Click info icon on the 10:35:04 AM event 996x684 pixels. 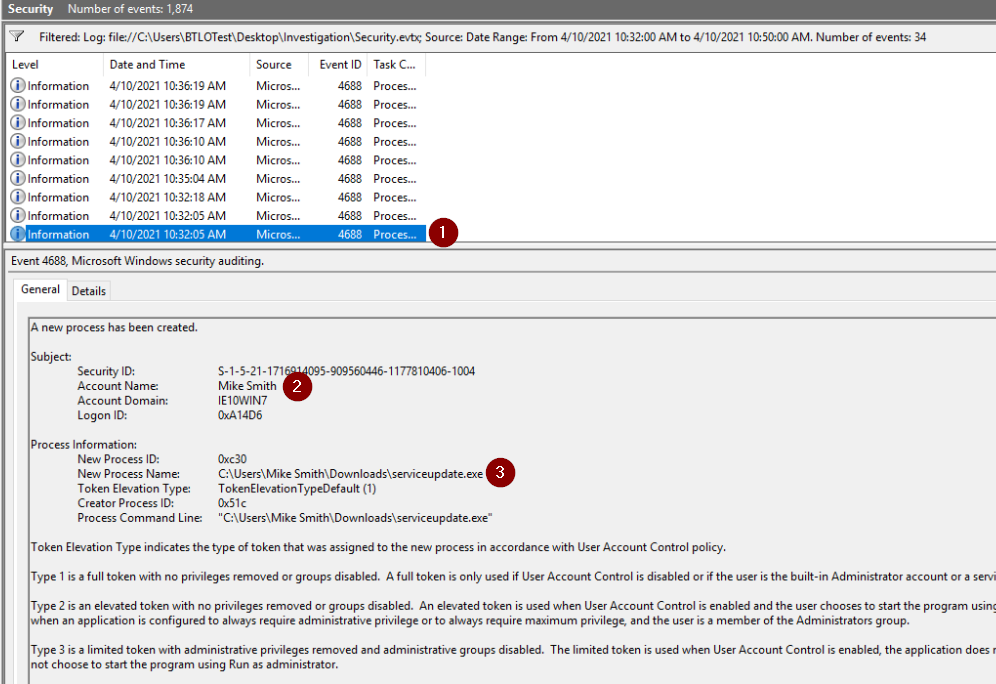point(18,179)
